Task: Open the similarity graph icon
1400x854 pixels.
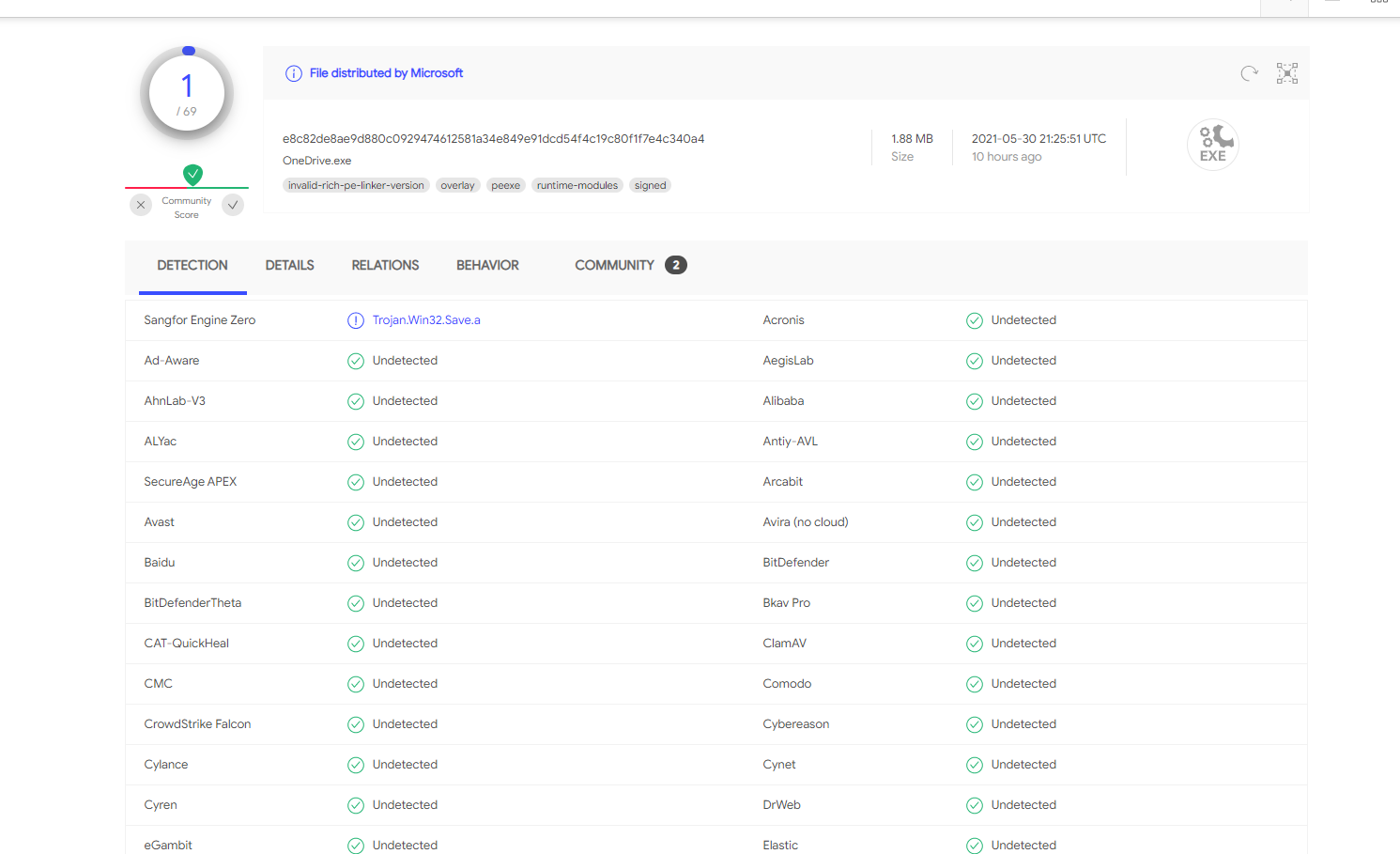Action: point(1287,73)
